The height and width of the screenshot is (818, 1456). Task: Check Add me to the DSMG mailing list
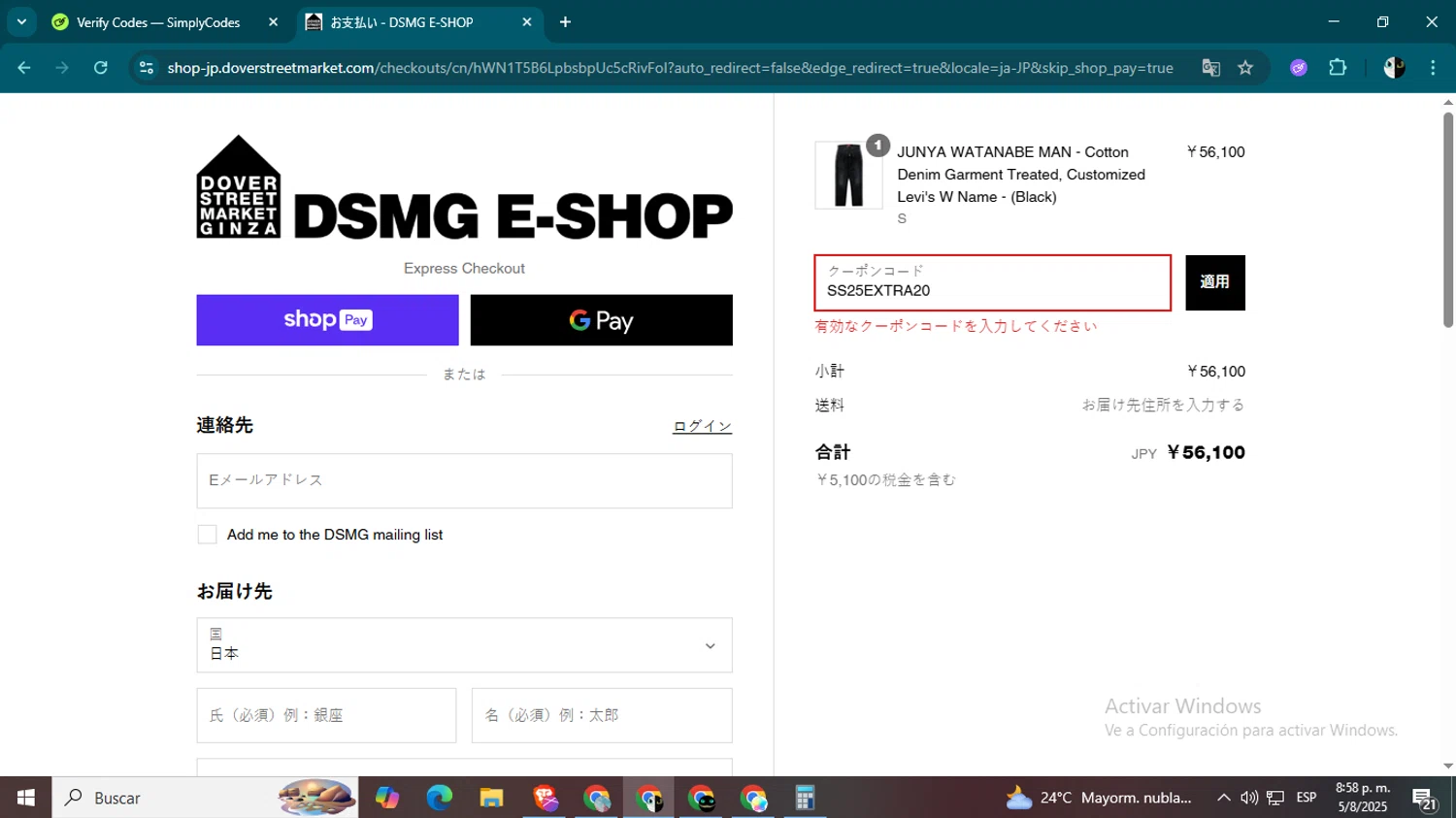tap(207, 535)
